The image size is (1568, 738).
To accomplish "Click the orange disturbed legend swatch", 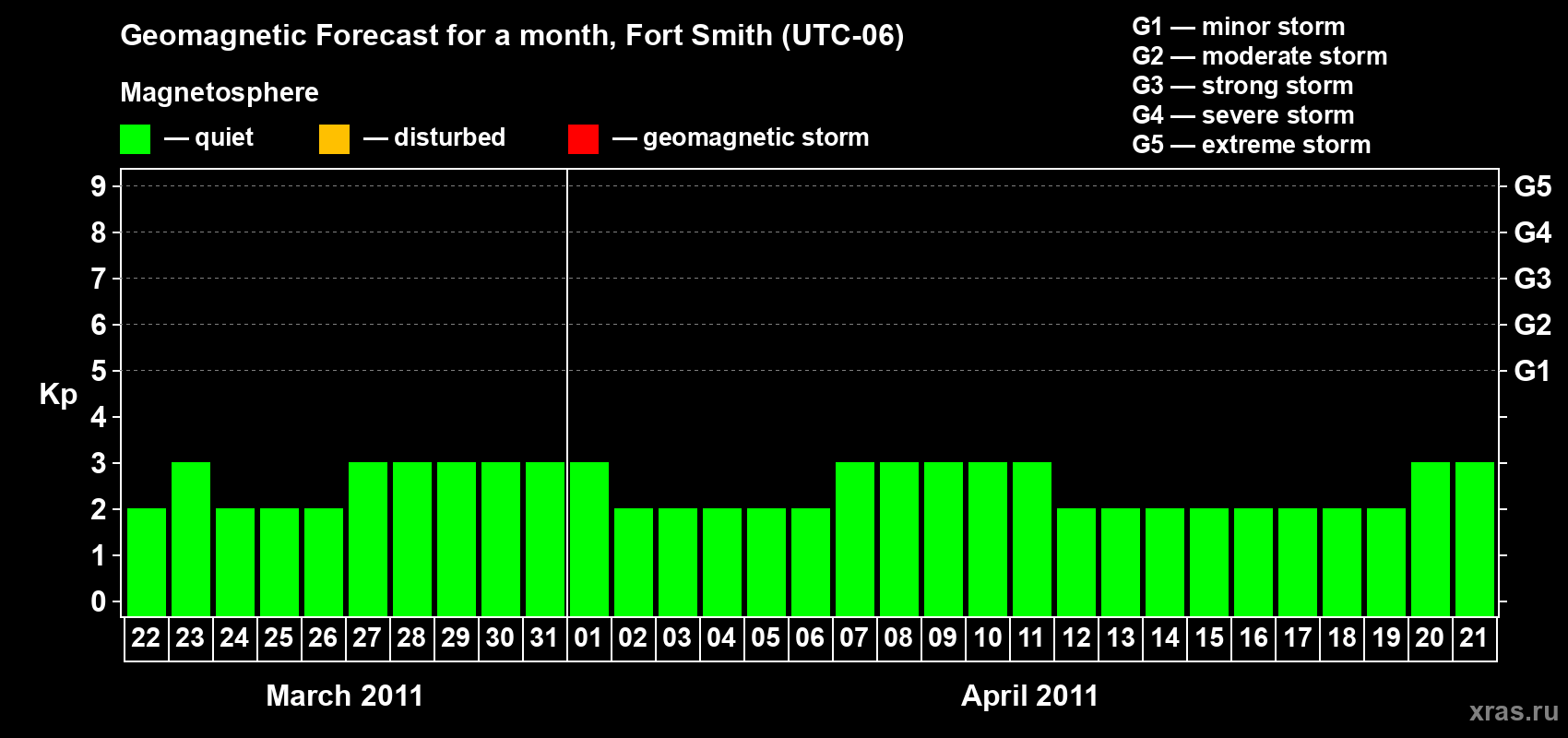I will tap(334, 139).
